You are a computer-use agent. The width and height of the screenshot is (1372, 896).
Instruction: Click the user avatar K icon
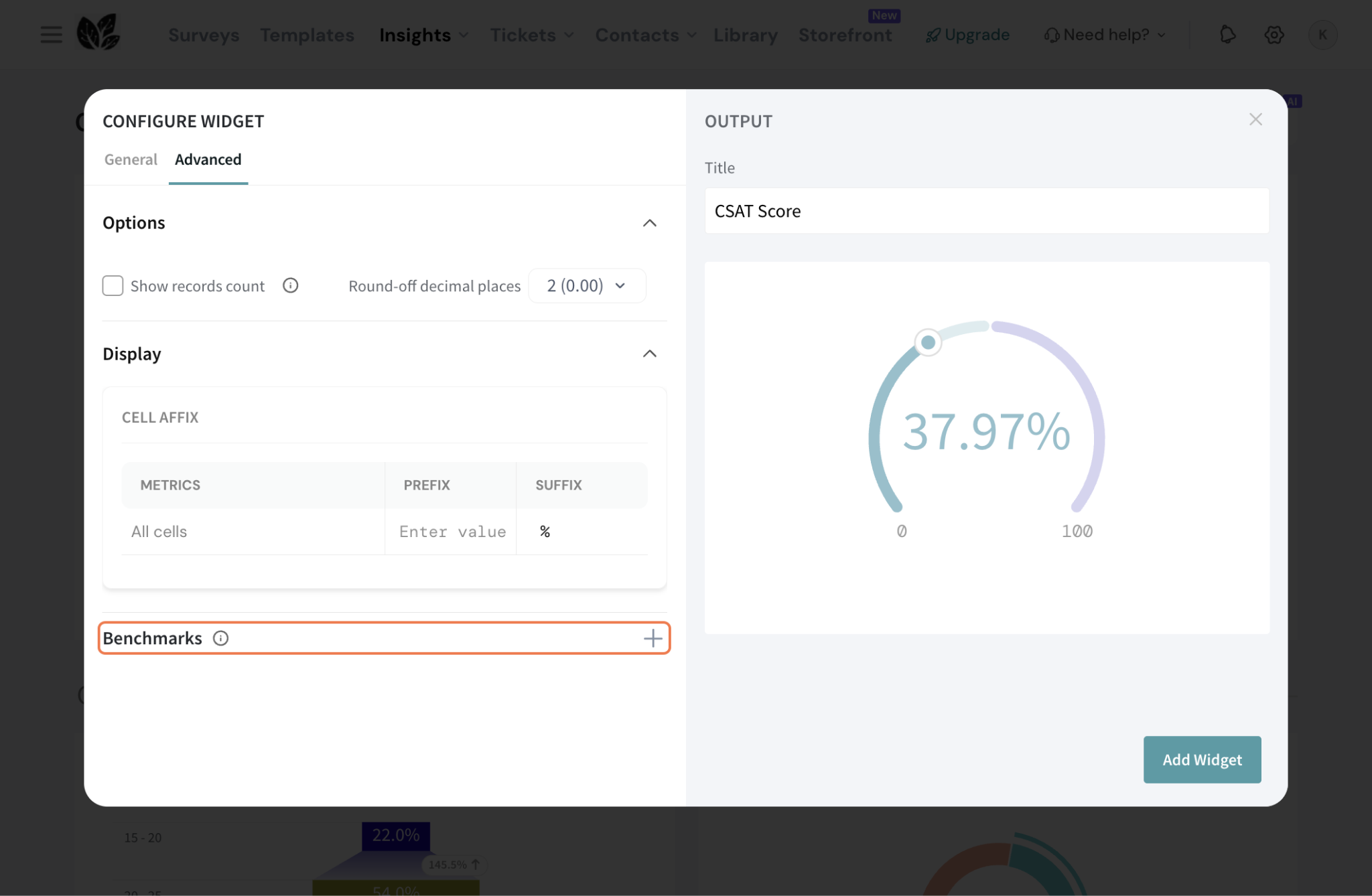(x=1322, y=35)
